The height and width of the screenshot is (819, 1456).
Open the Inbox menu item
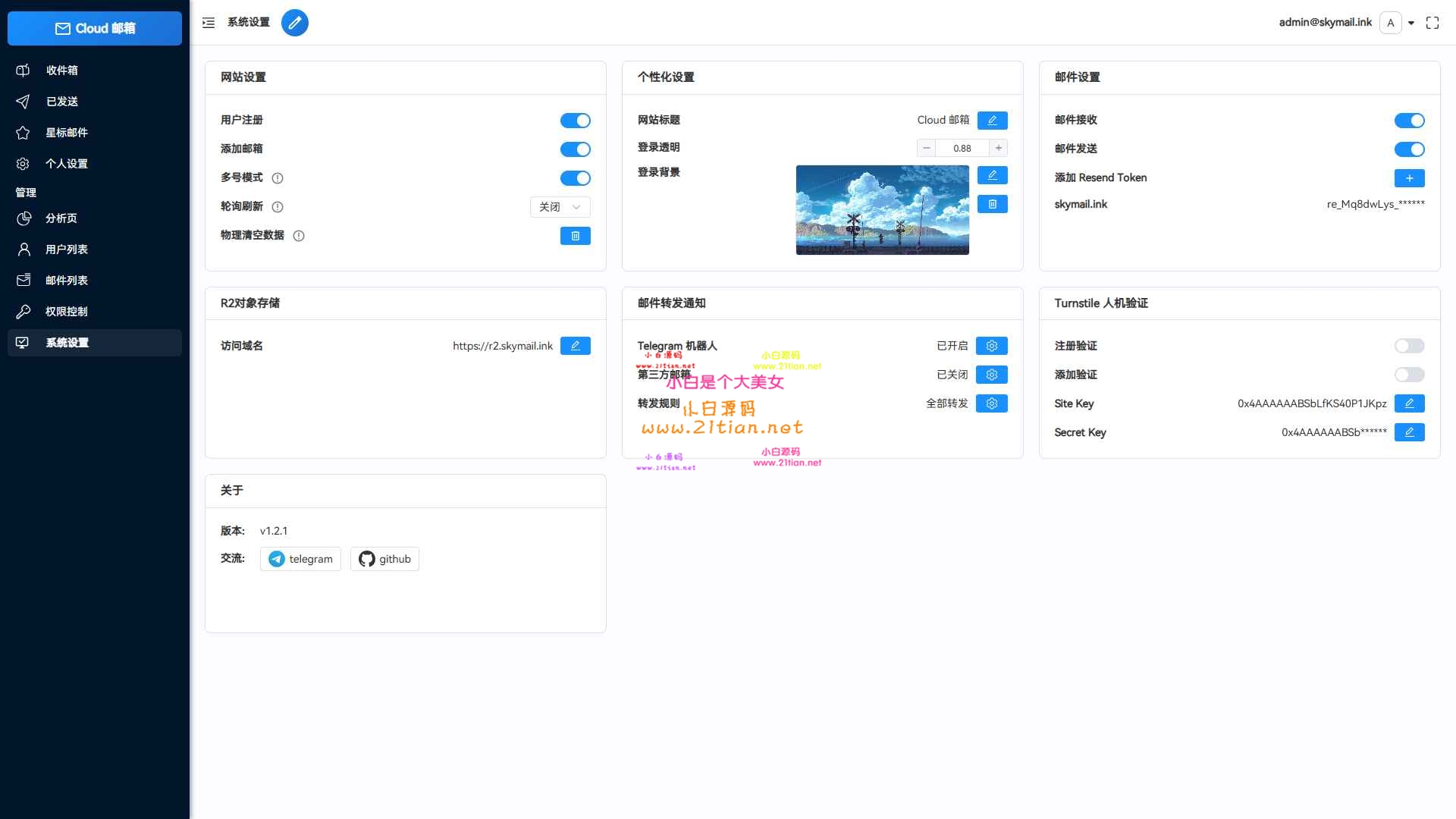(x=62, y=71)
